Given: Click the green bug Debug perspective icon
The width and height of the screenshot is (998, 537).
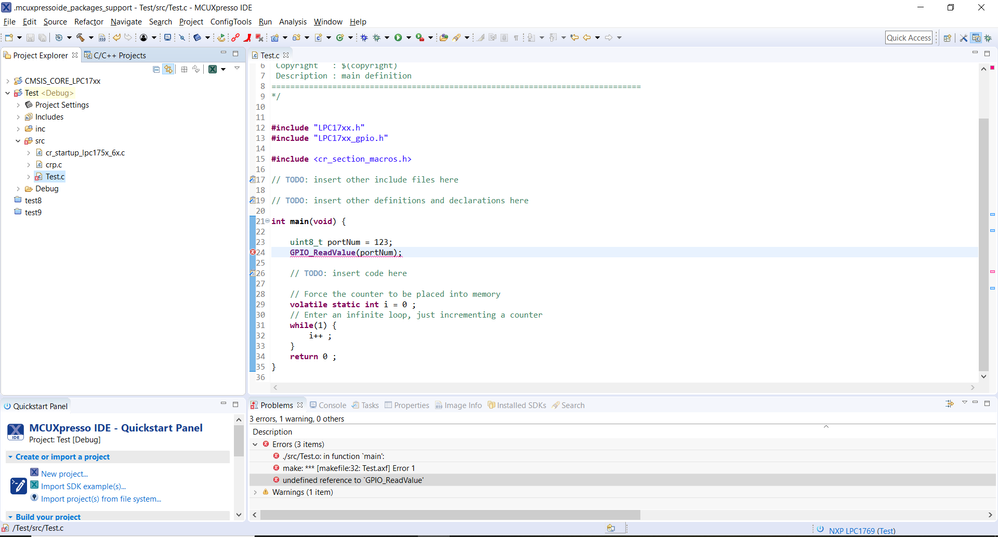Looking at the screenshot, I should click(x=988, y=38).
